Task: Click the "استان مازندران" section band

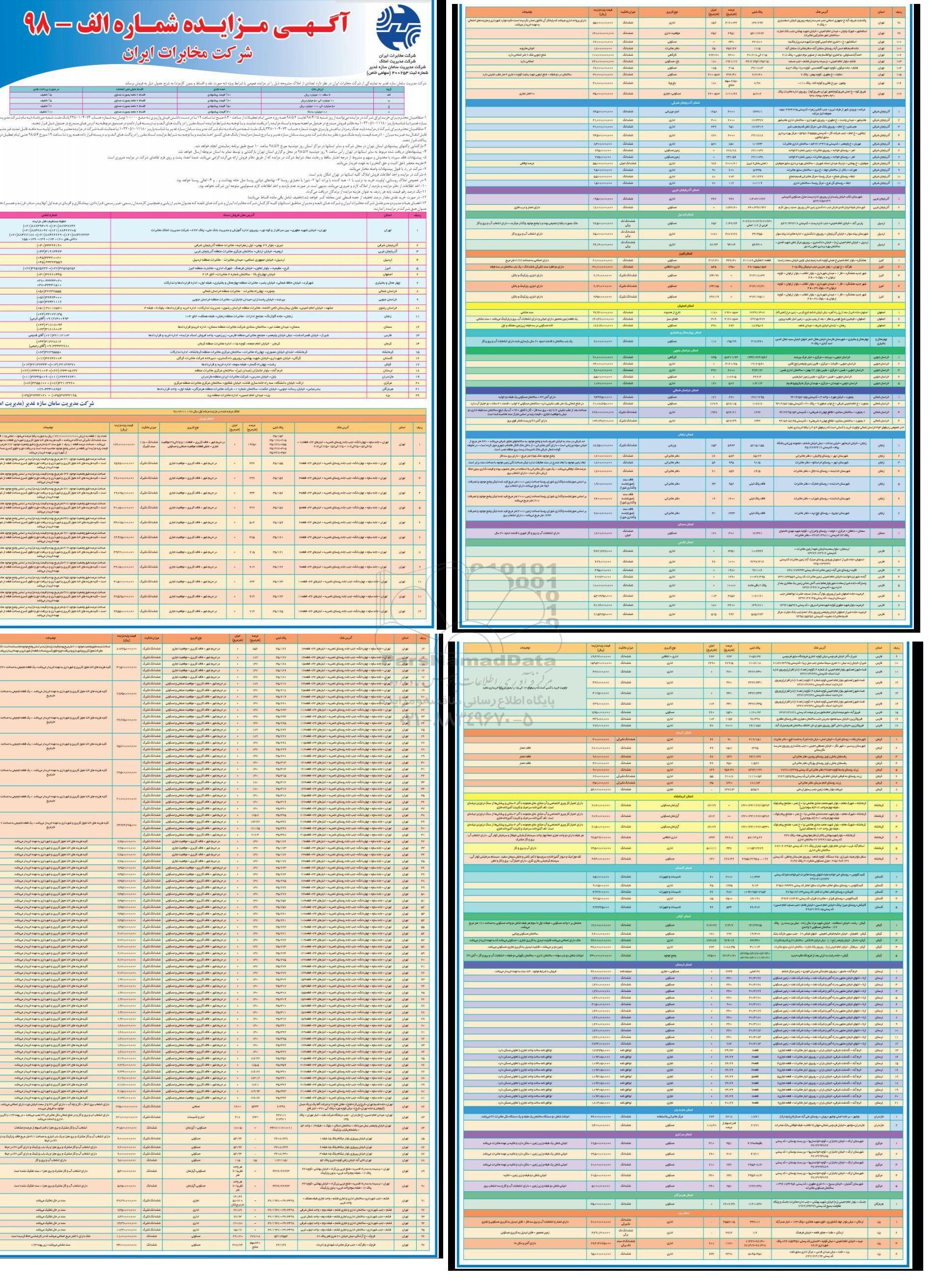Action: (684, 1110)
